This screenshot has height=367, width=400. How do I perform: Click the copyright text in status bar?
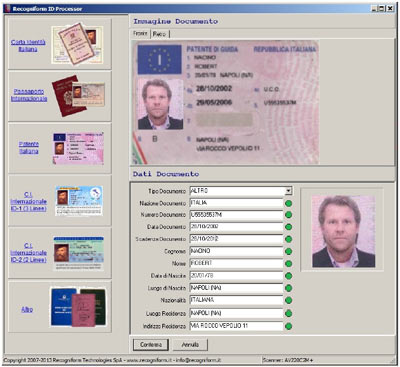(x=112, y=360)
